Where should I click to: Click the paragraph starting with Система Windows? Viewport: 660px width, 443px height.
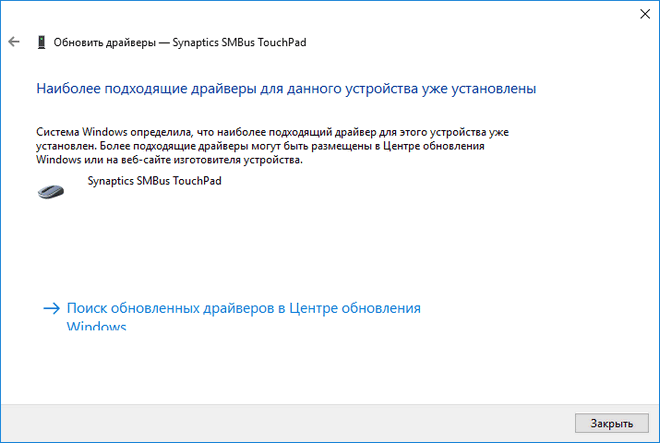tap(272, 146)
